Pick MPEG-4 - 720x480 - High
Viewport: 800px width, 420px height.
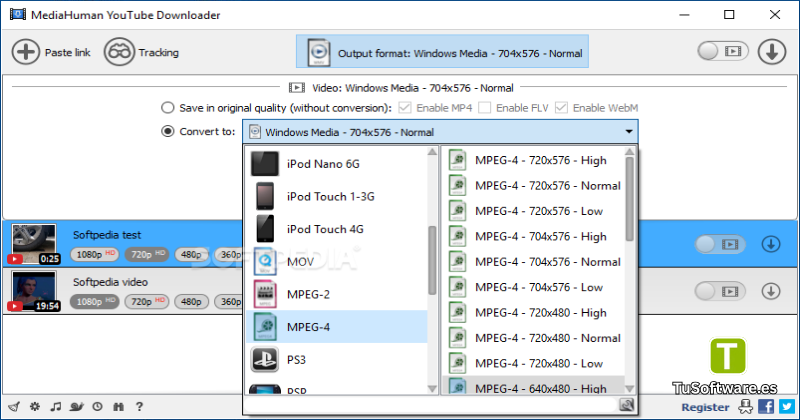click(533, 312)
